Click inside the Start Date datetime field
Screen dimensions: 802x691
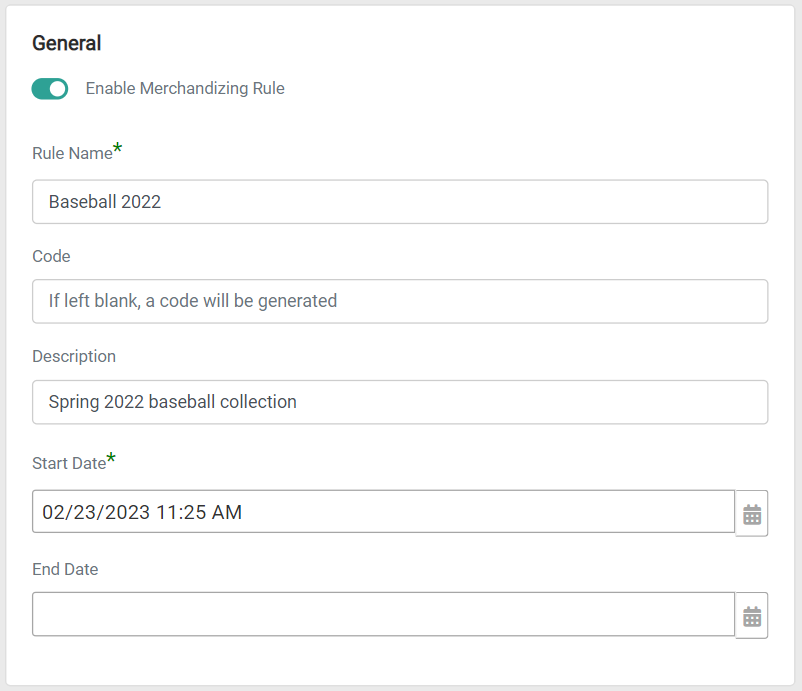click(x=384, y=511)
